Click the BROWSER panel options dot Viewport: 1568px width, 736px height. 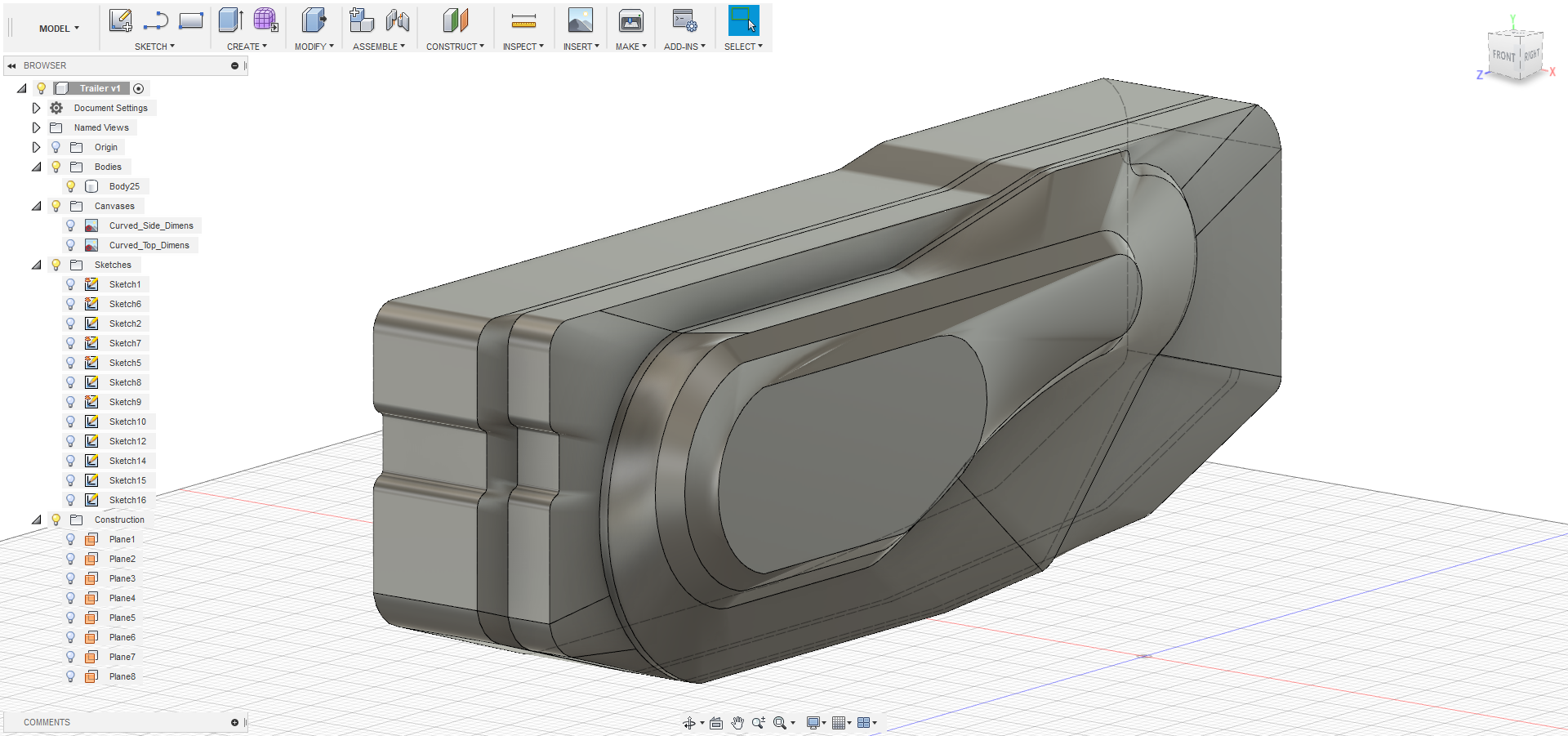pos(234,65)
